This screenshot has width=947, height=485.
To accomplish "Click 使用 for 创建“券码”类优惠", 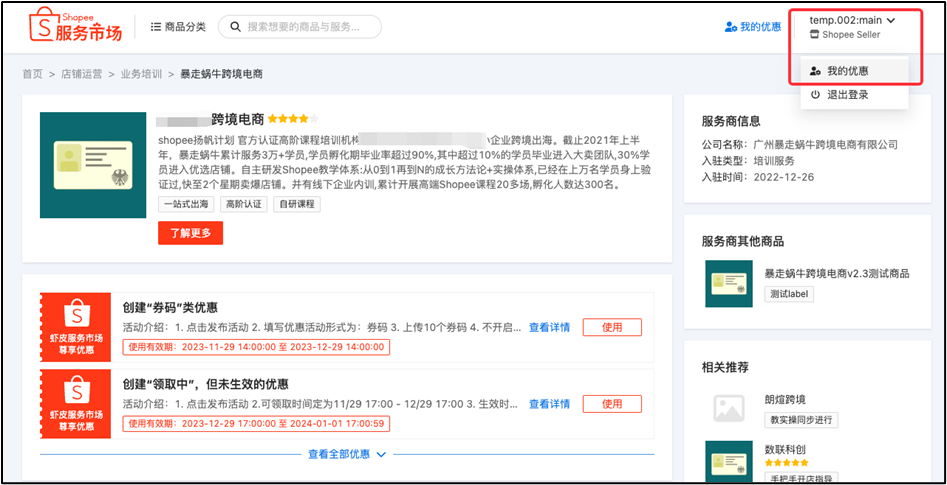I will point(612,327).
